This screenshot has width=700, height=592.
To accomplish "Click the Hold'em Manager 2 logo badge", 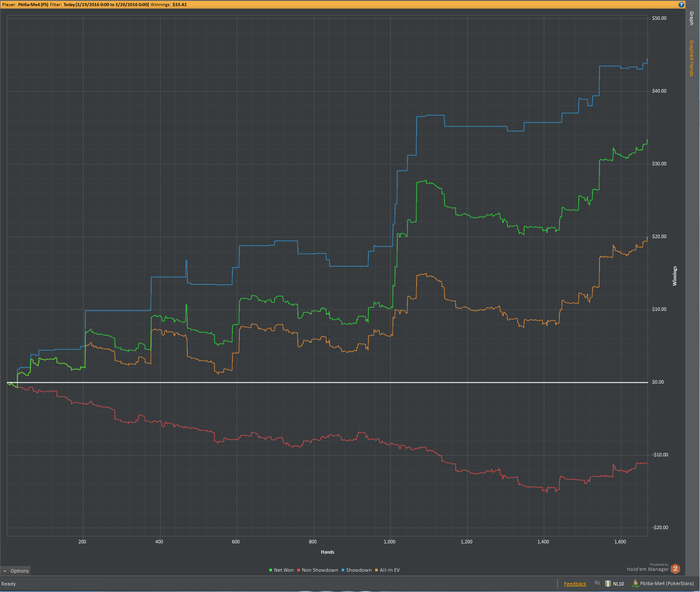I will point(675,569).
